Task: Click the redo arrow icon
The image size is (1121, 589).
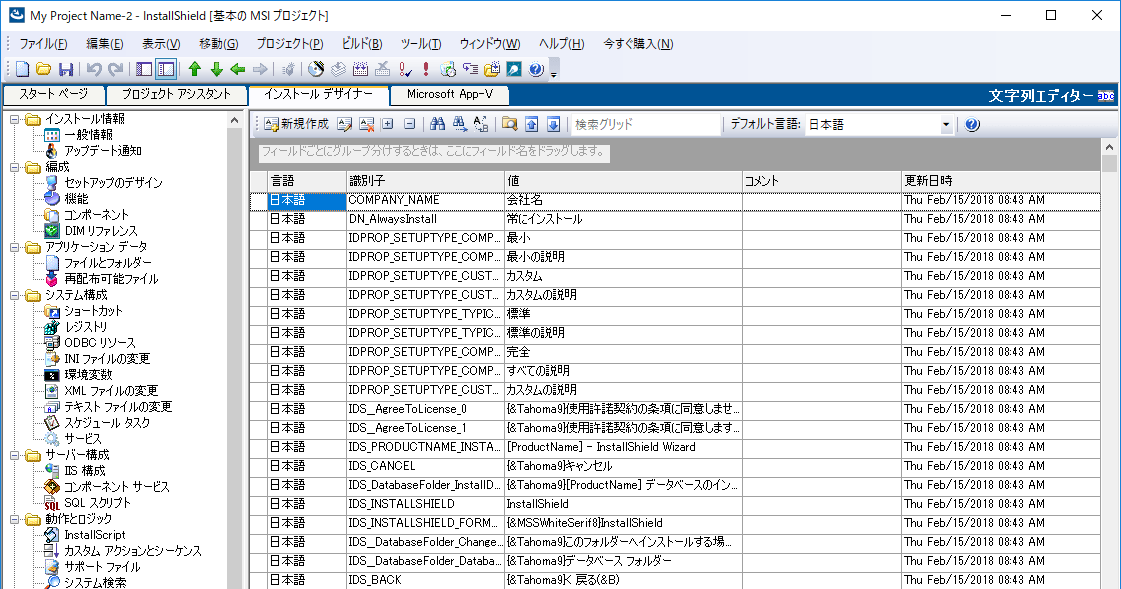Action: 115,68
